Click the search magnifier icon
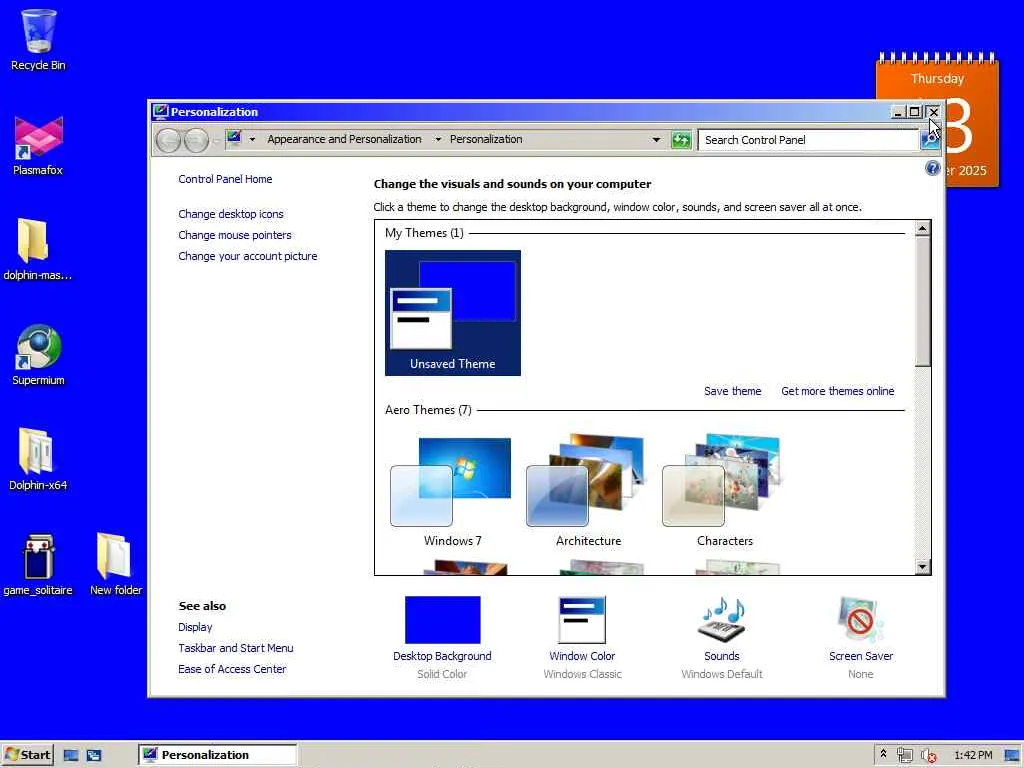 (x=929, y=140)
